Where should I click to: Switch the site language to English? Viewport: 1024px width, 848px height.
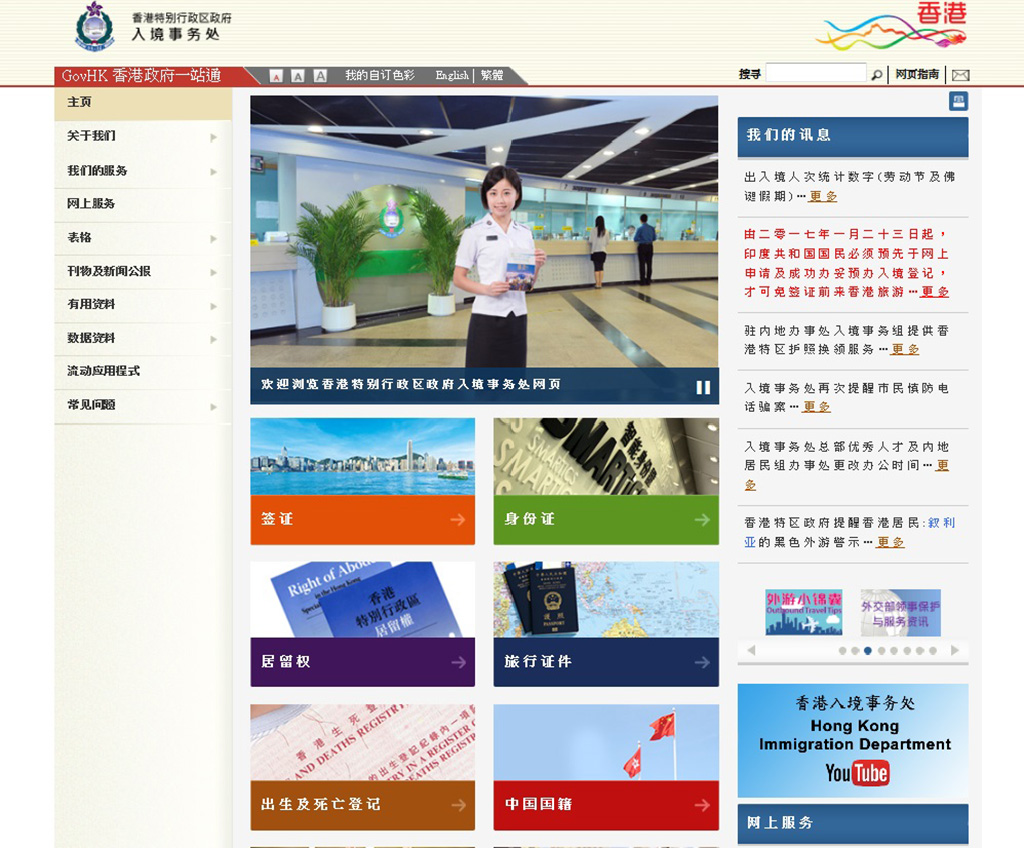[x=451, y=76]
